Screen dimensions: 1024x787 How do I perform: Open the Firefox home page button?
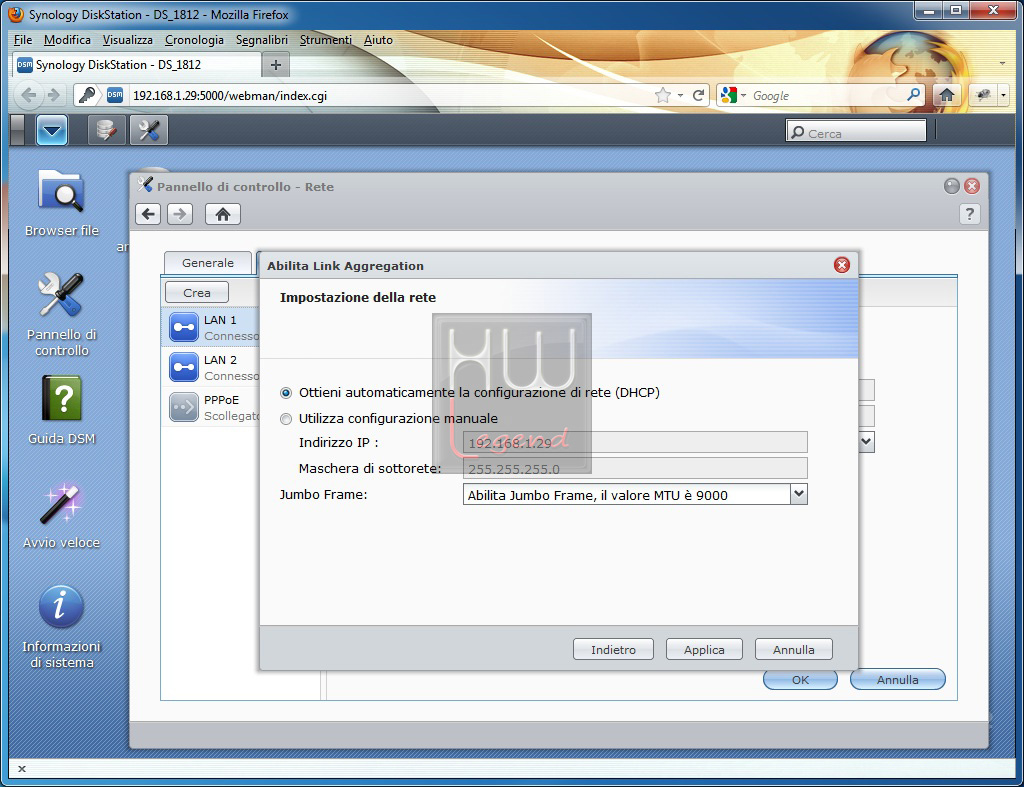pyautogui.click(x=946, y=95)
